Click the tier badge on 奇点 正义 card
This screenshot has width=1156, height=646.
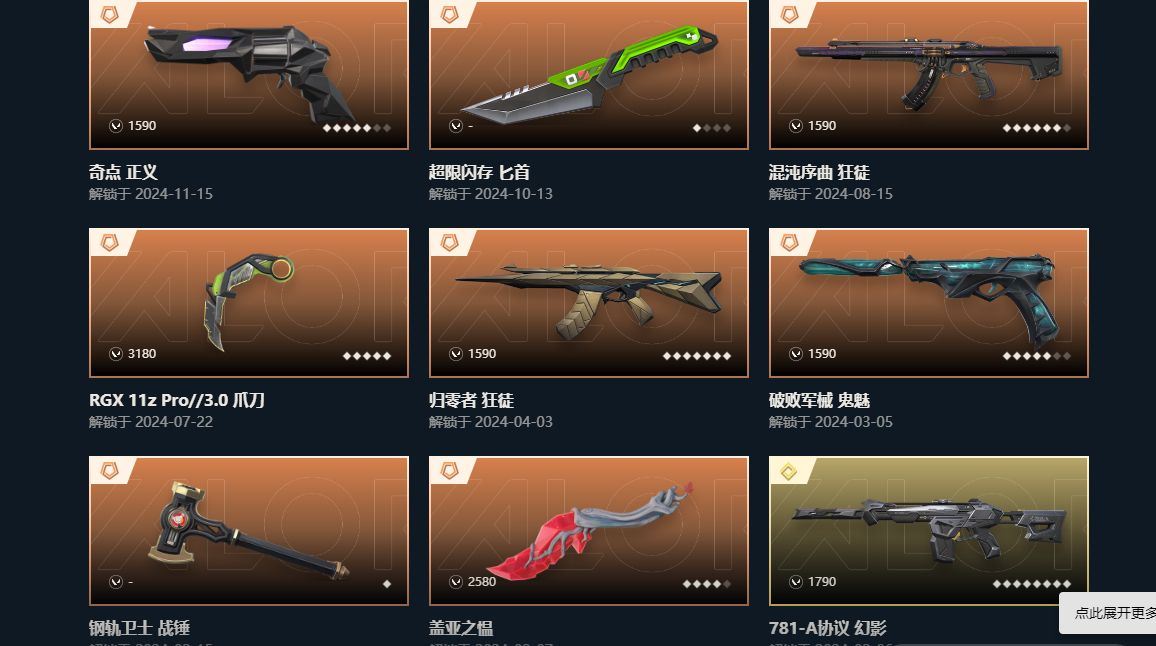click(x=109, y=14)
